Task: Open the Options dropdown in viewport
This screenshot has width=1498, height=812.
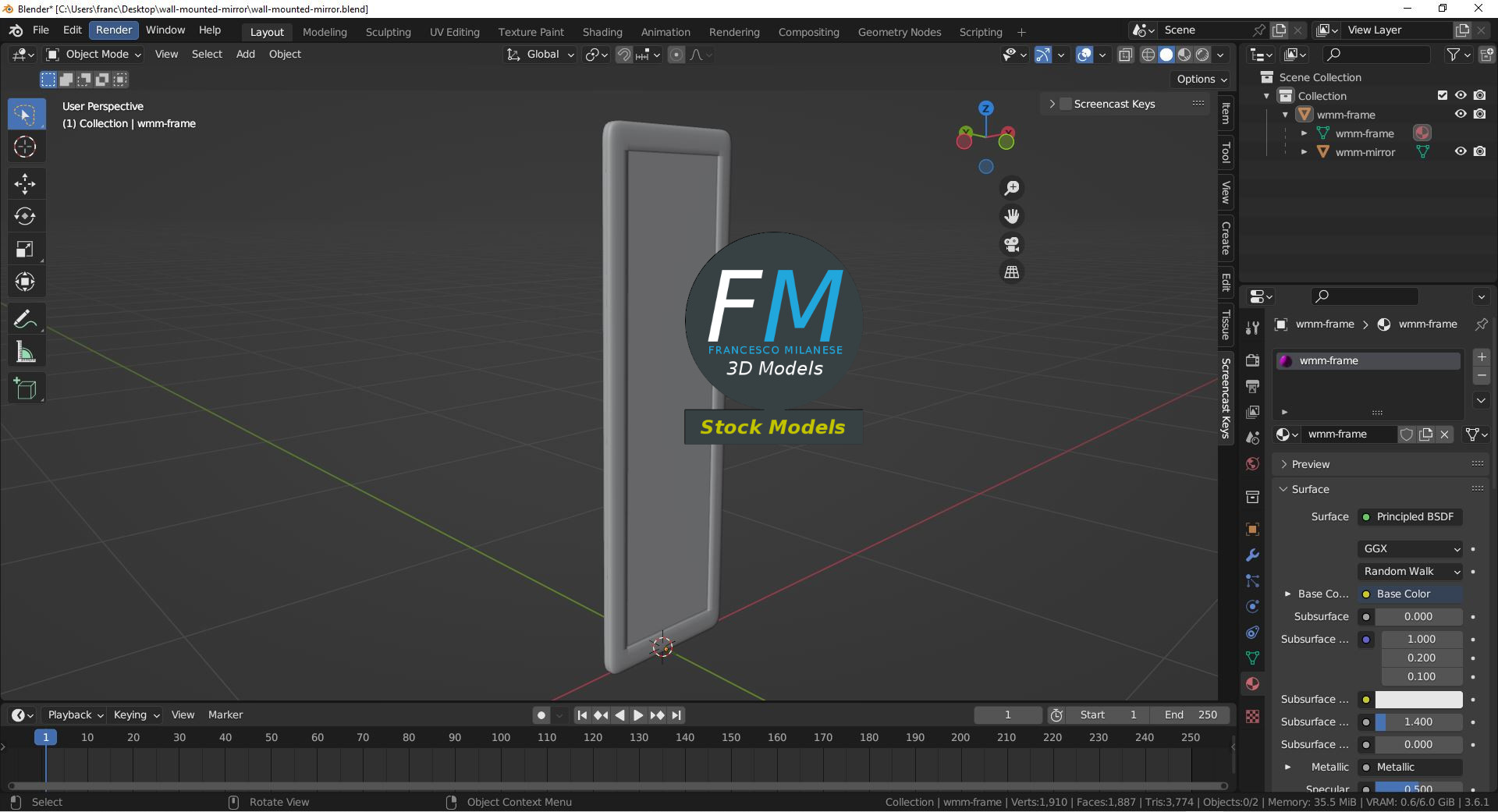Action: tap(1202, 79)
